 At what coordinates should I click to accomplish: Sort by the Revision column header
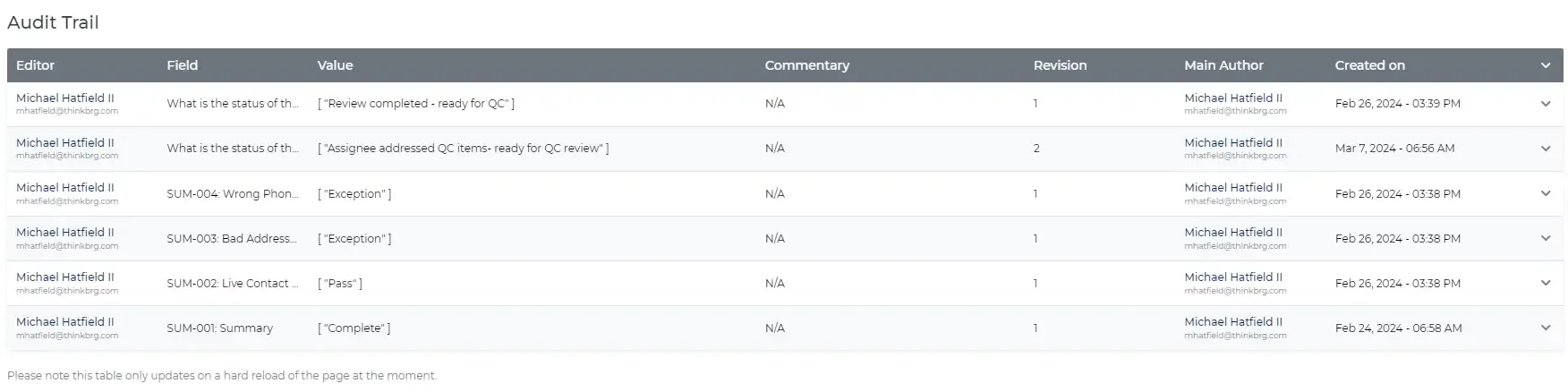click(x=1060, y=65)
